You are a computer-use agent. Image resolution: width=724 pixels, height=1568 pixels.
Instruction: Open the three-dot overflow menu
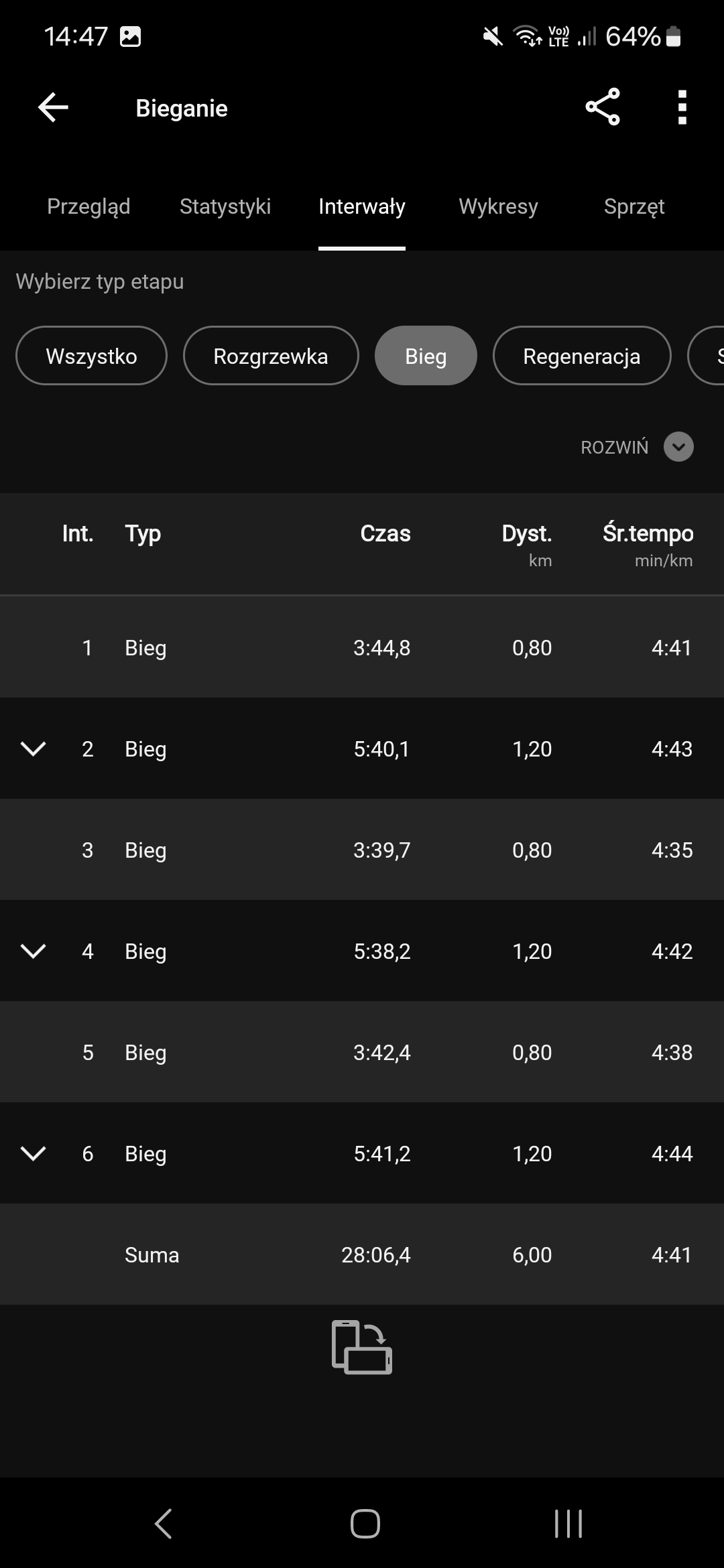682,107
